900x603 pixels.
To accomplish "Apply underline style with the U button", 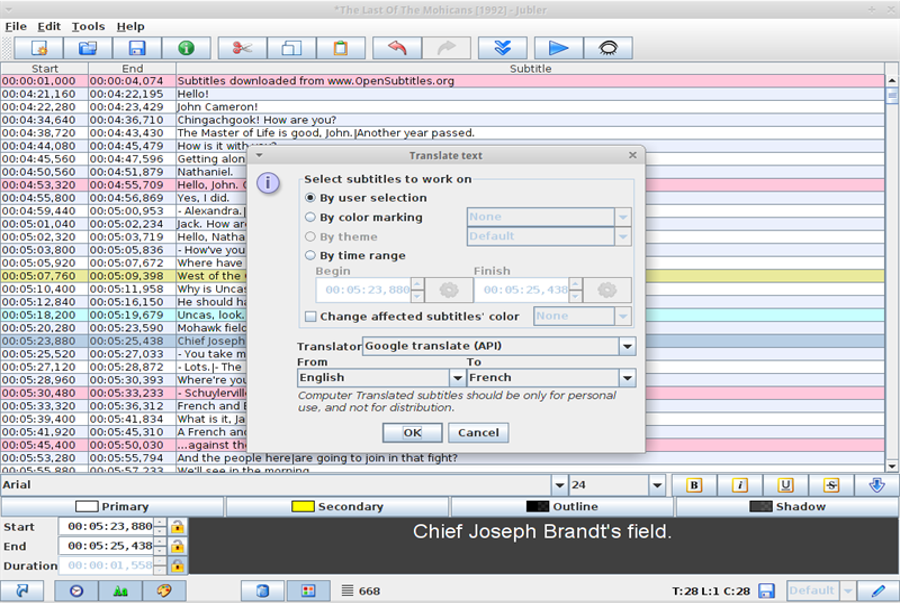I will 785,485.
